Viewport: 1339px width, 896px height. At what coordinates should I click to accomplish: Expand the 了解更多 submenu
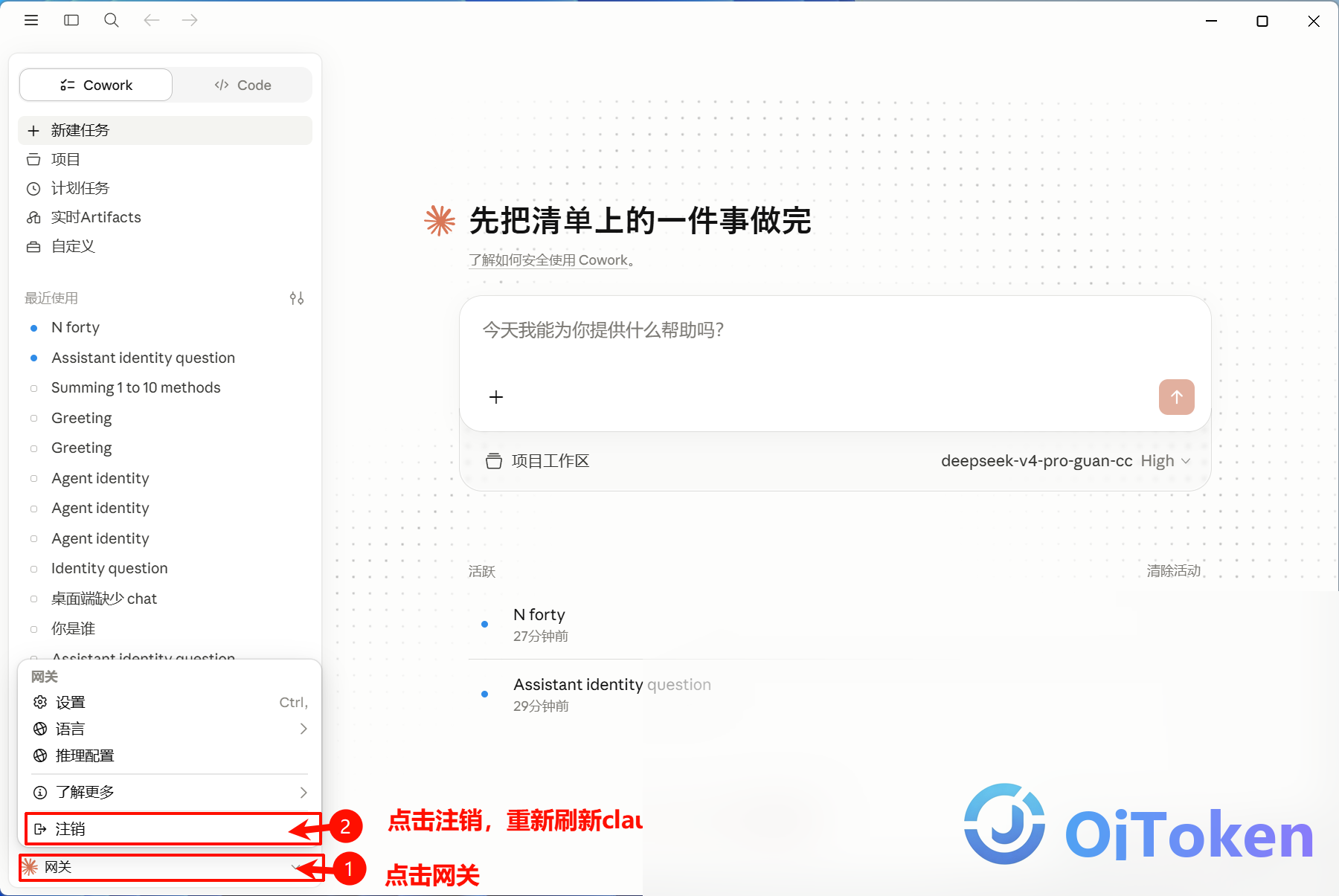(170, 792)
